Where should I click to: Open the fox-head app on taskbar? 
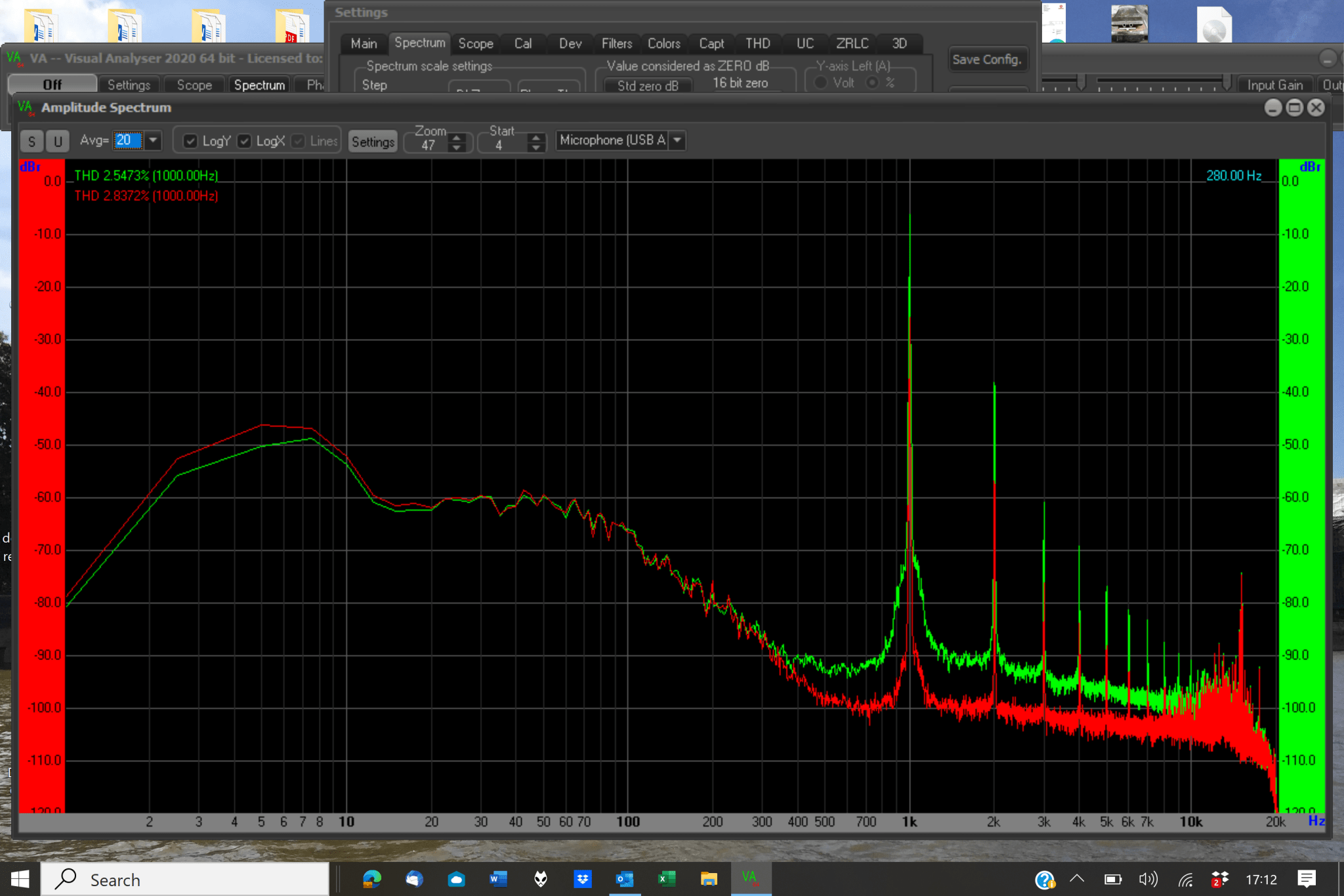[540, 879]
